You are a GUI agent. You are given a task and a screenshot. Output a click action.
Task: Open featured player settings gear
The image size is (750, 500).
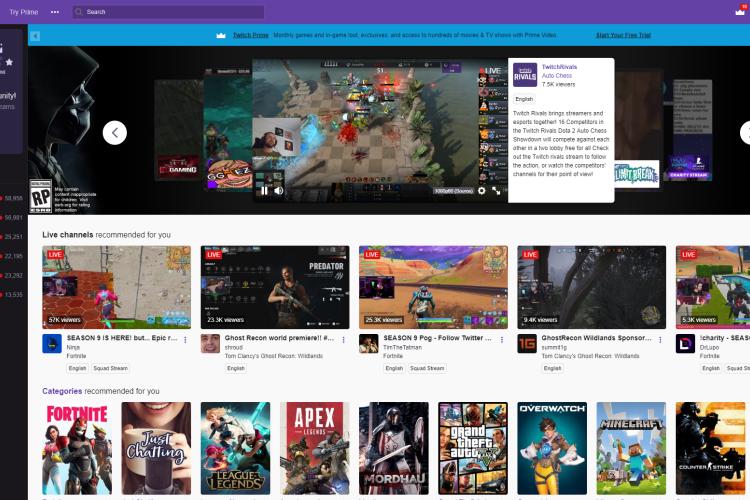click(x=482, y=190)
